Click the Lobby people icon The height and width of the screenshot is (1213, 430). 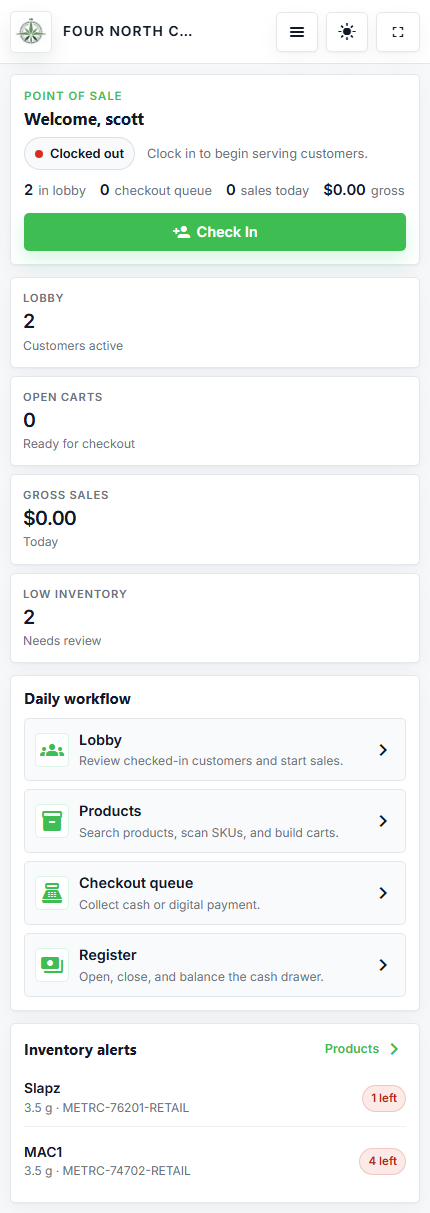pyautogui.click(x=52, y=749)
